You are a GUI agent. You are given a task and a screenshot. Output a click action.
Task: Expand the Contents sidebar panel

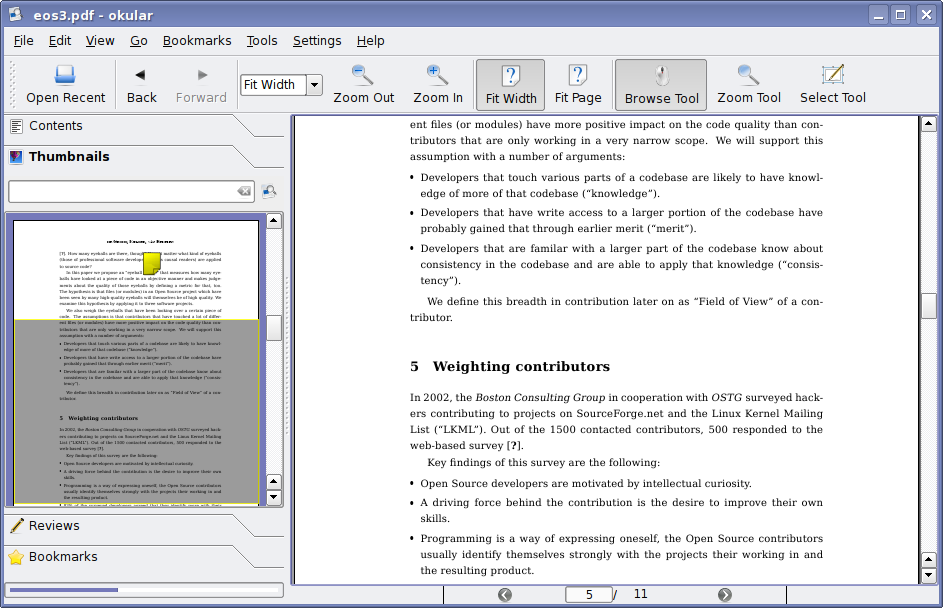[56, 126]
